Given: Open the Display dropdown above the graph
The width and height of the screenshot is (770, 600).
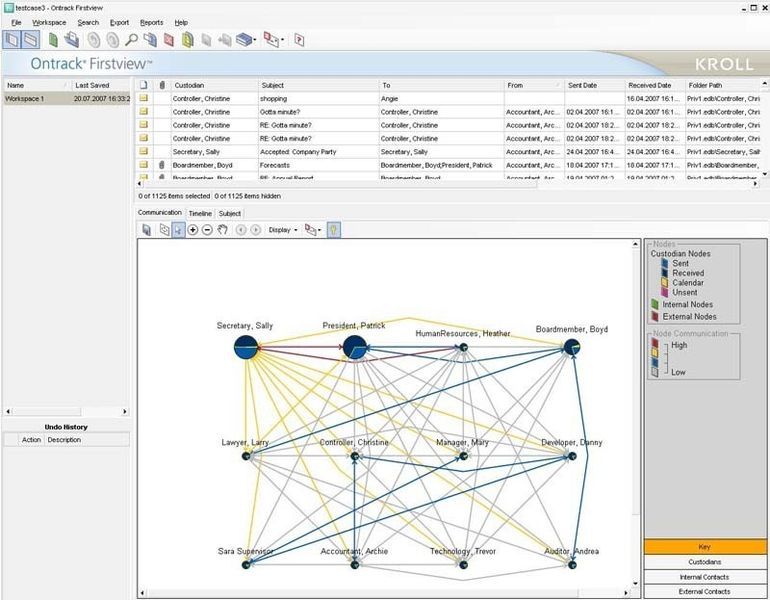Looking at the screenshot, I should click(x=282, y=230).
